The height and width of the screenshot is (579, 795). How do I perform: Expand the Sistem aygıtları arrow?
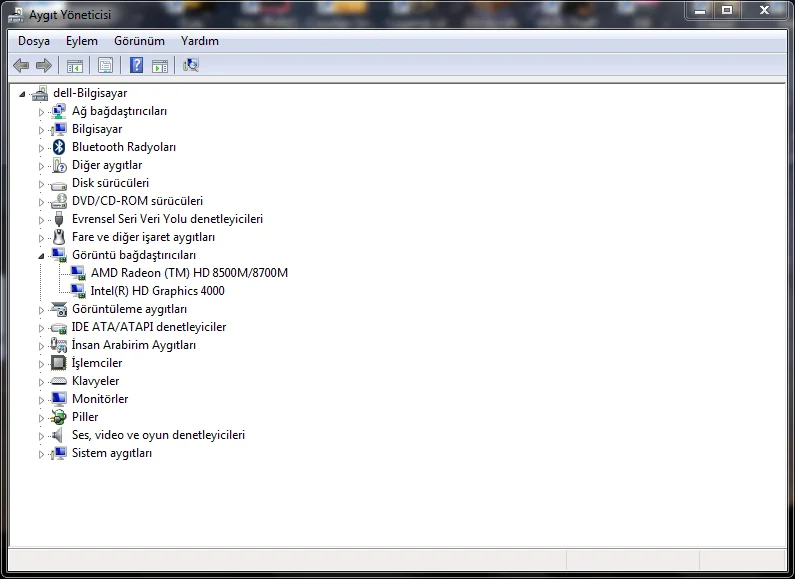pyautogui.click(x=41, y=454)
